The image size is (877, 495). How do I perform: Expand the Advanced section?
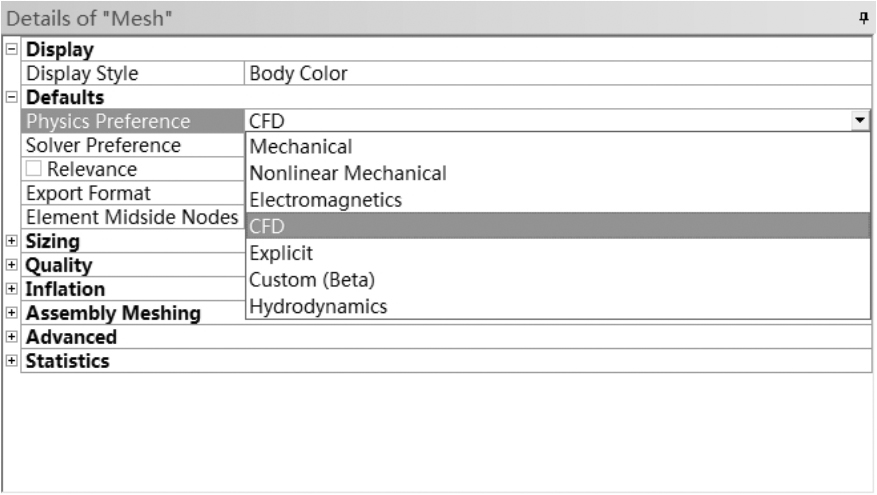[11, 337]
